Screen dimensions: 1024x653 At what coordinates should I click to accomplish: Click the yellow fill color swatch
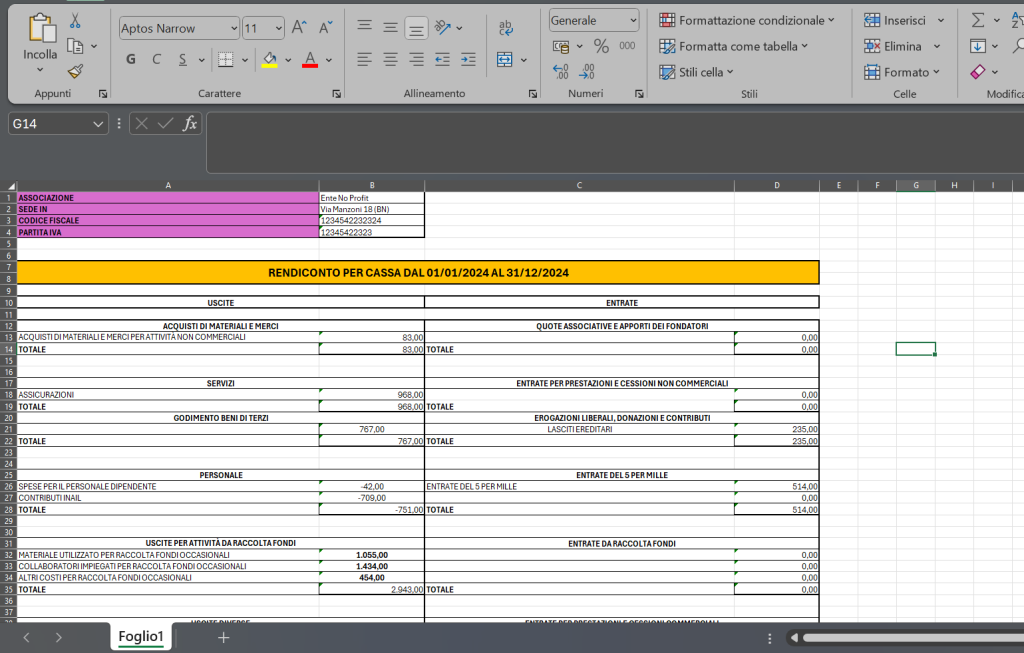[269, 60]
